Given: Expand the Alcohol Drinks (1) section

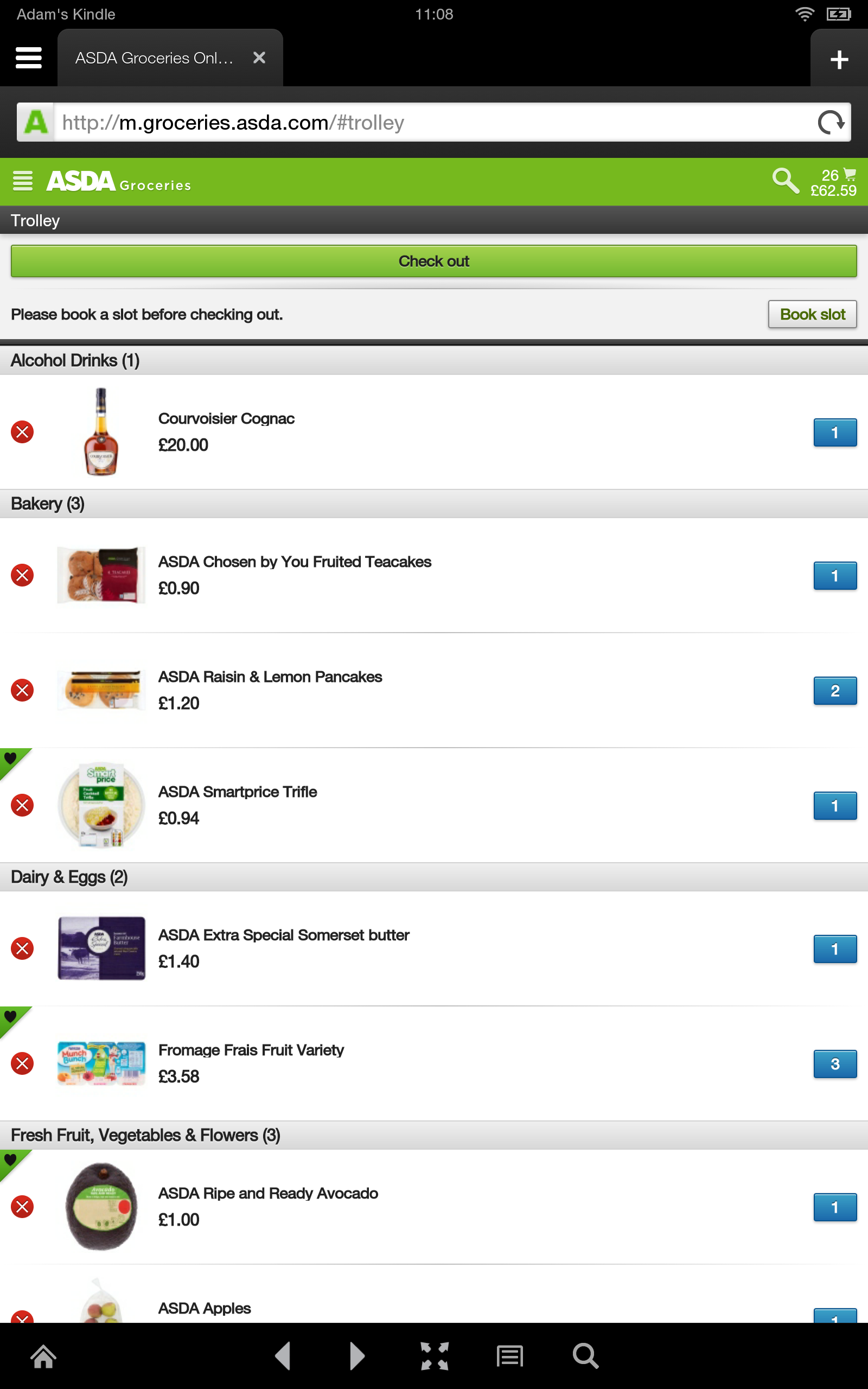Looking at the screenshot, I should (x=75, y=360).
